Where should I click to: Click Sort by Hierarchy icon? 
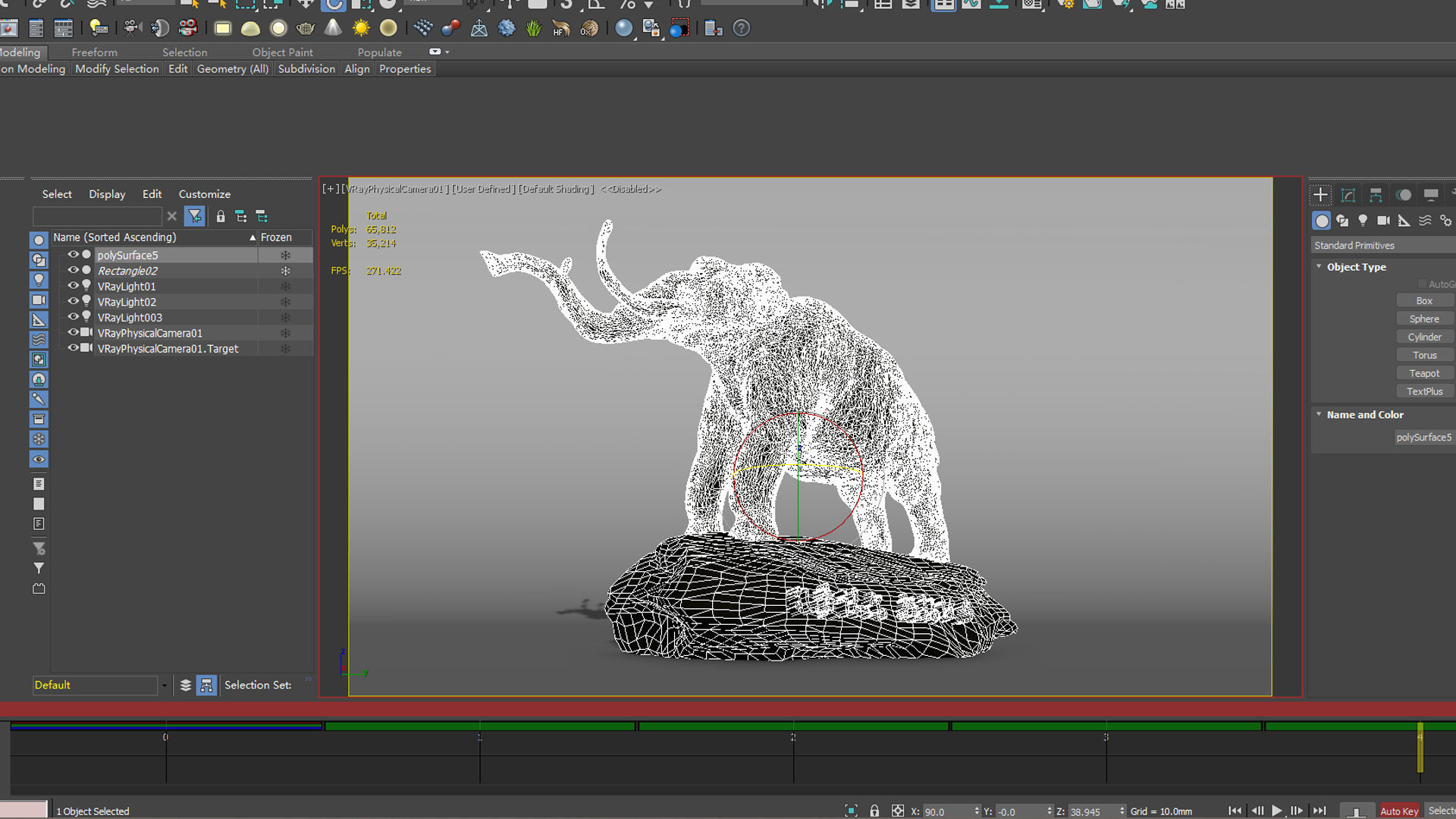point(206,685)
